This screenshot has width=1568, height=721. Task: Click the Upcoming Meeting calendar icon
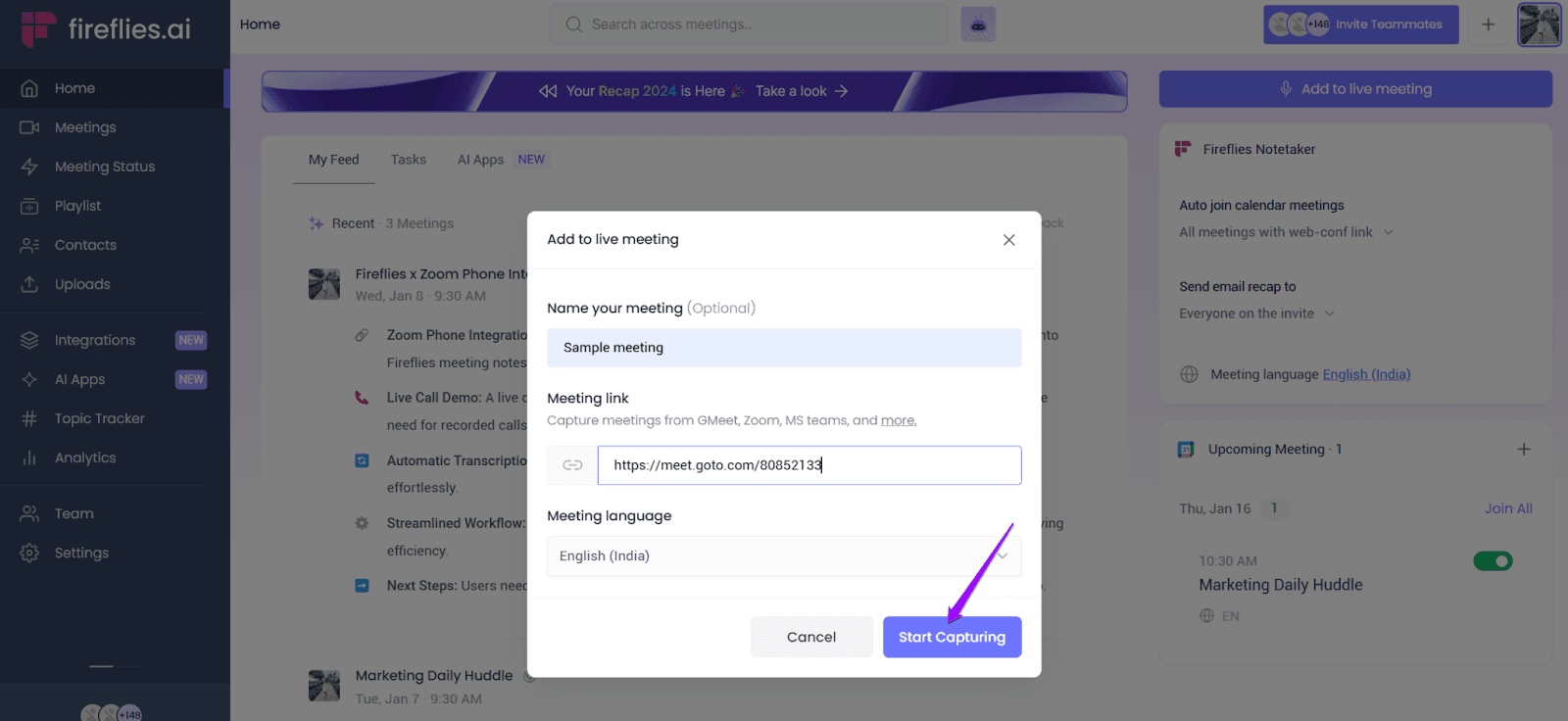(x=1186, y=450)
